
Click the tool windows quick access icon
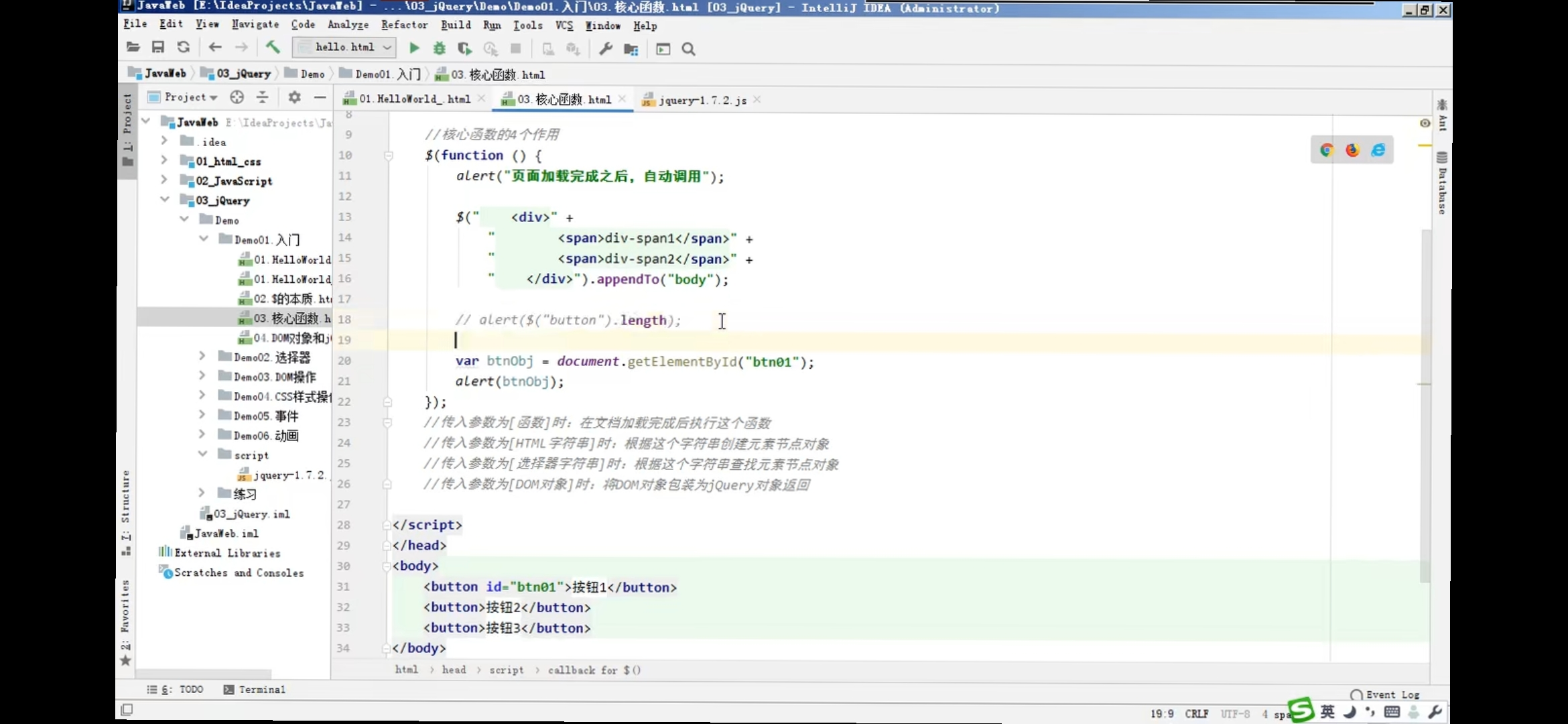127,709
